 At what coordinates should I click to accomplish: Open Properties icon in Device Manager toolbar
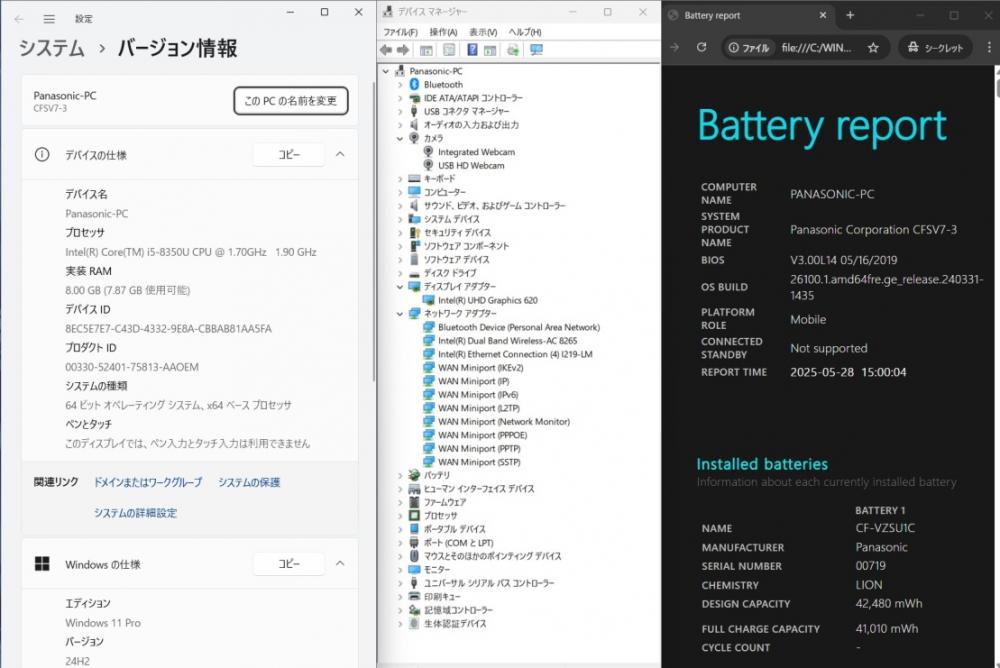pyautogui.click(x=449, y=50)
